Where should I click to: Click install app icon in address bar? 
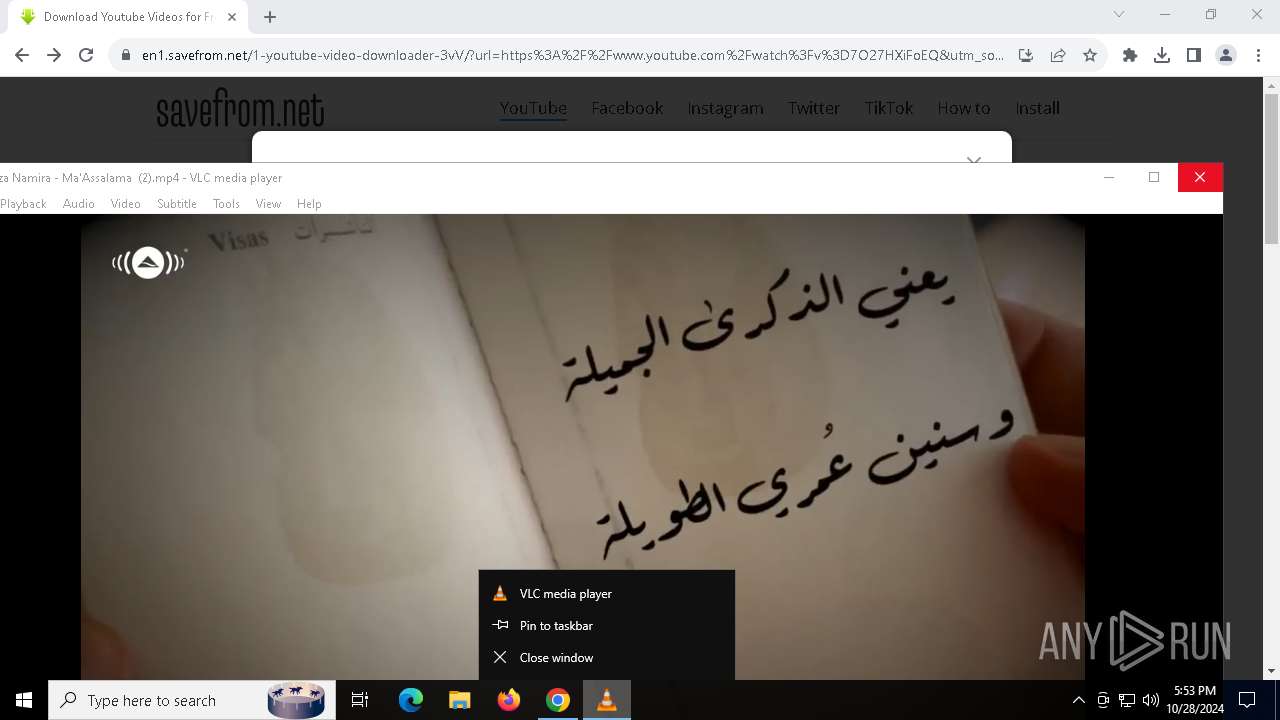[x=1026, y=55]
